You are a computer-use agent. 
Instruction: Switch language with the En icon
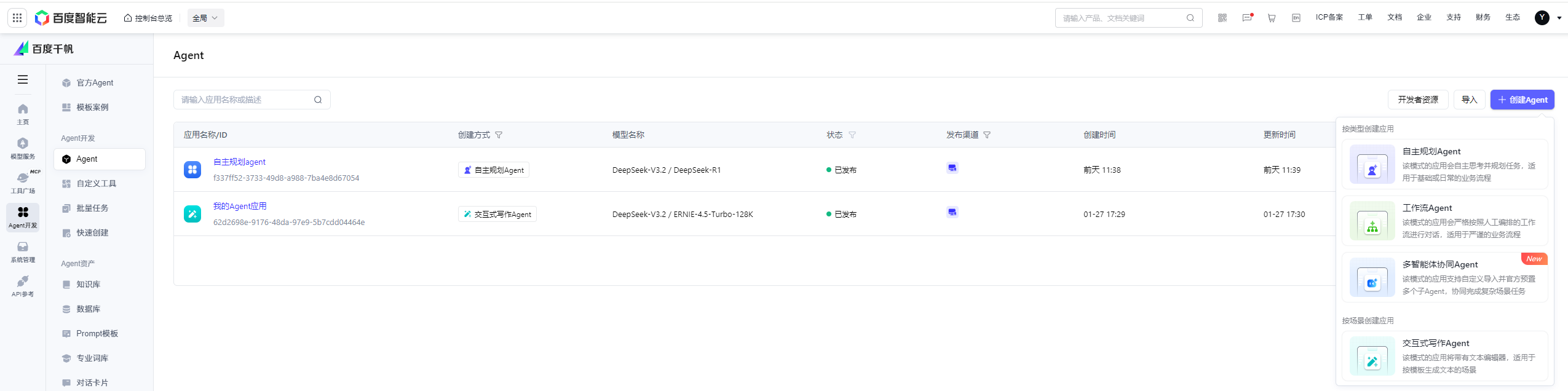point(1296,18)
